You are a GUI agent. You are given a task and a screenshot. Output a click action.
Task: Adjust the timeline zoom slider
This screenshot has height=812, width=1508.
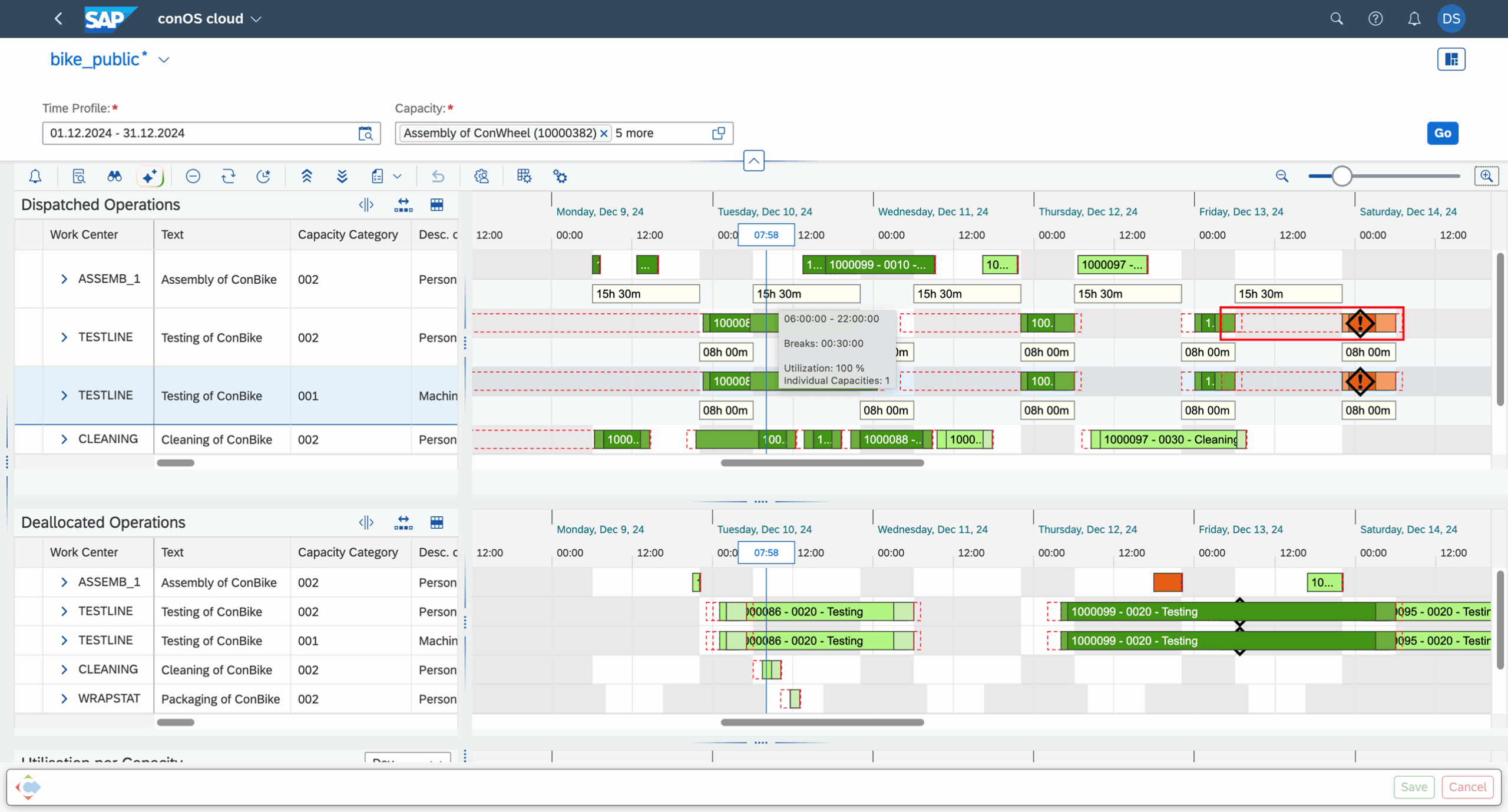click(x=1342, y=176)
